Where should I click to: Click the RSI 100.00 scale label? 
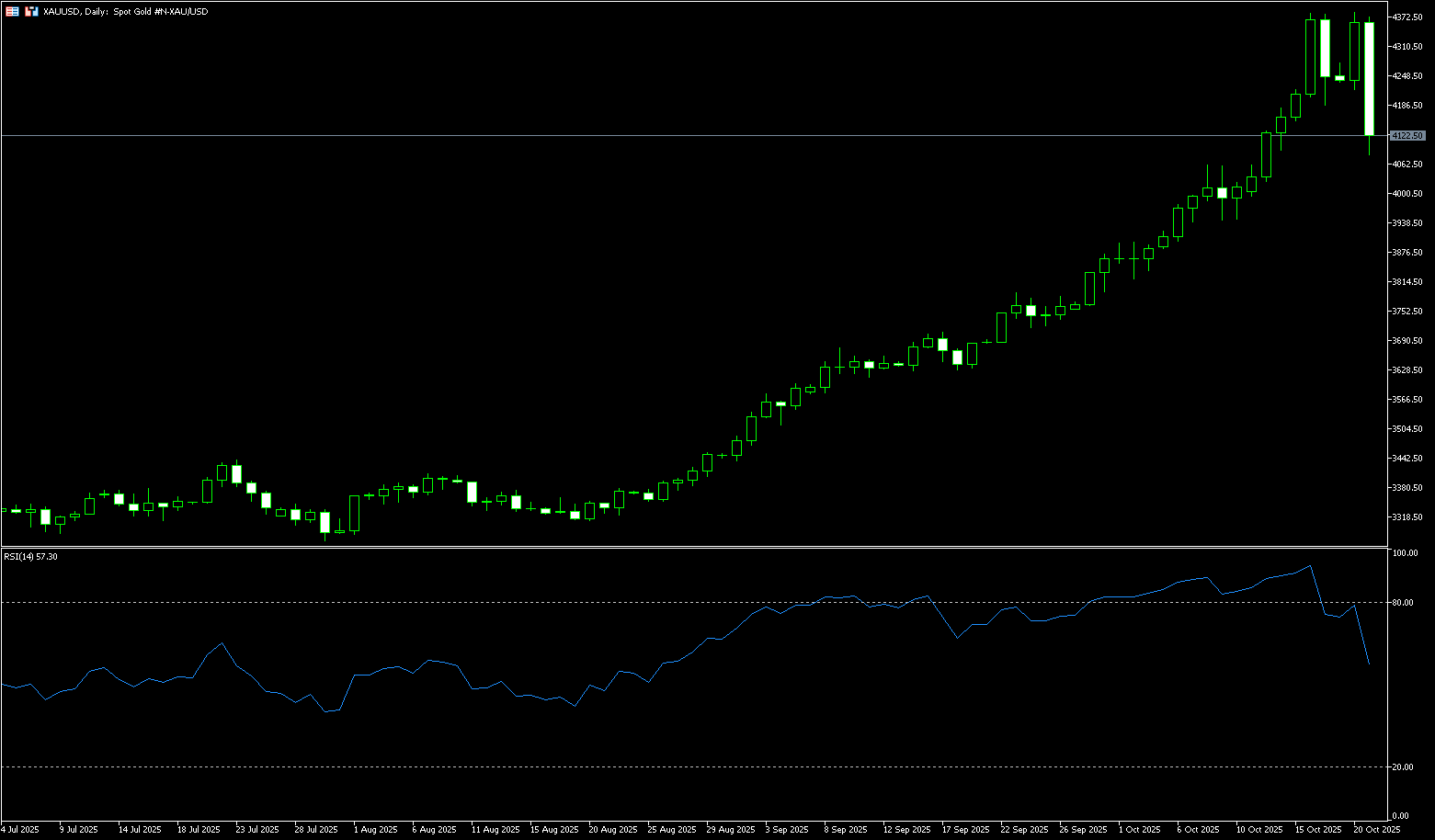pos(1405,553)
